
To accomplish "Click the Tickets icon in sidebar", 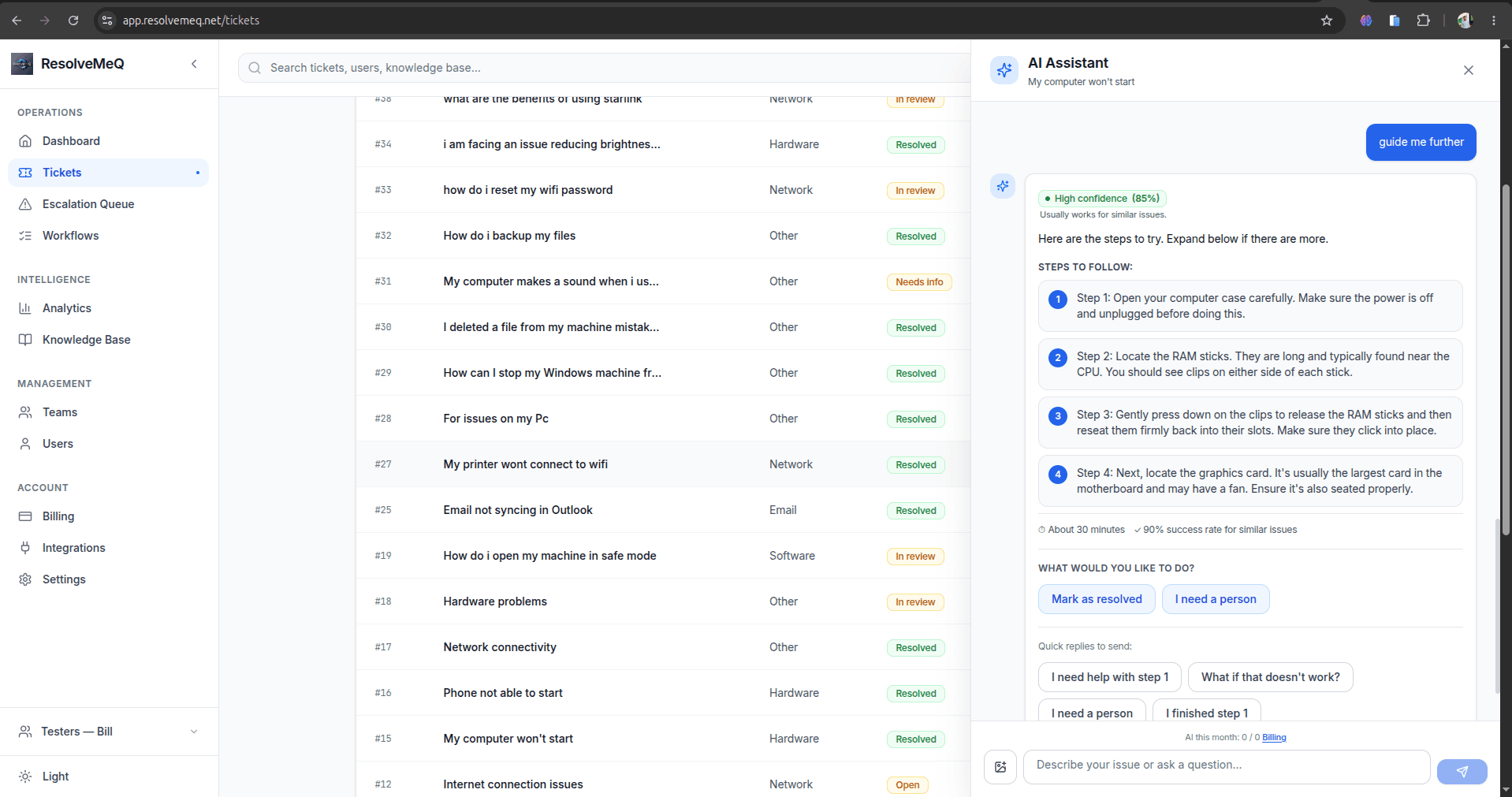I will coord(25,173).
